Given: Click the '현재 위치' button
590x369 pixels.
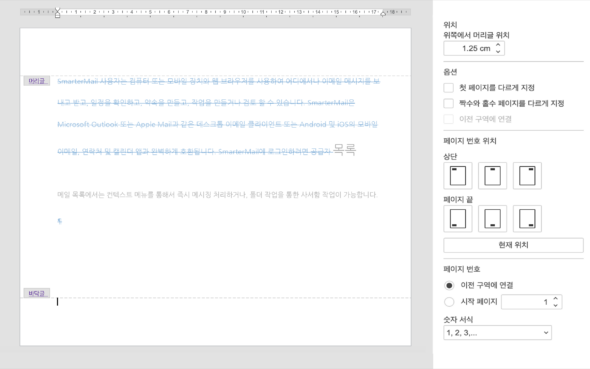Looking at the screenshot, I should click(x=513, y=245).
